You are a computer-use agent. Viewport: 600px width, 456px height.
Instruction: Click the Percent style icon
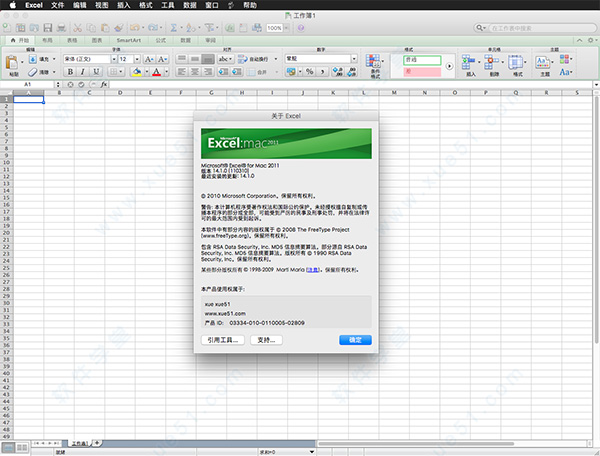coord(310,72)
